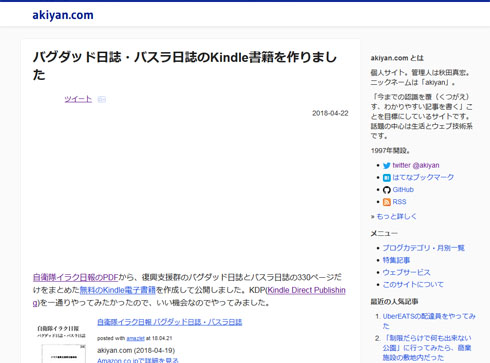The width and height of the screenshot is (490, 363).
Task: Click the article title heading
Action: tap(185, 66)
